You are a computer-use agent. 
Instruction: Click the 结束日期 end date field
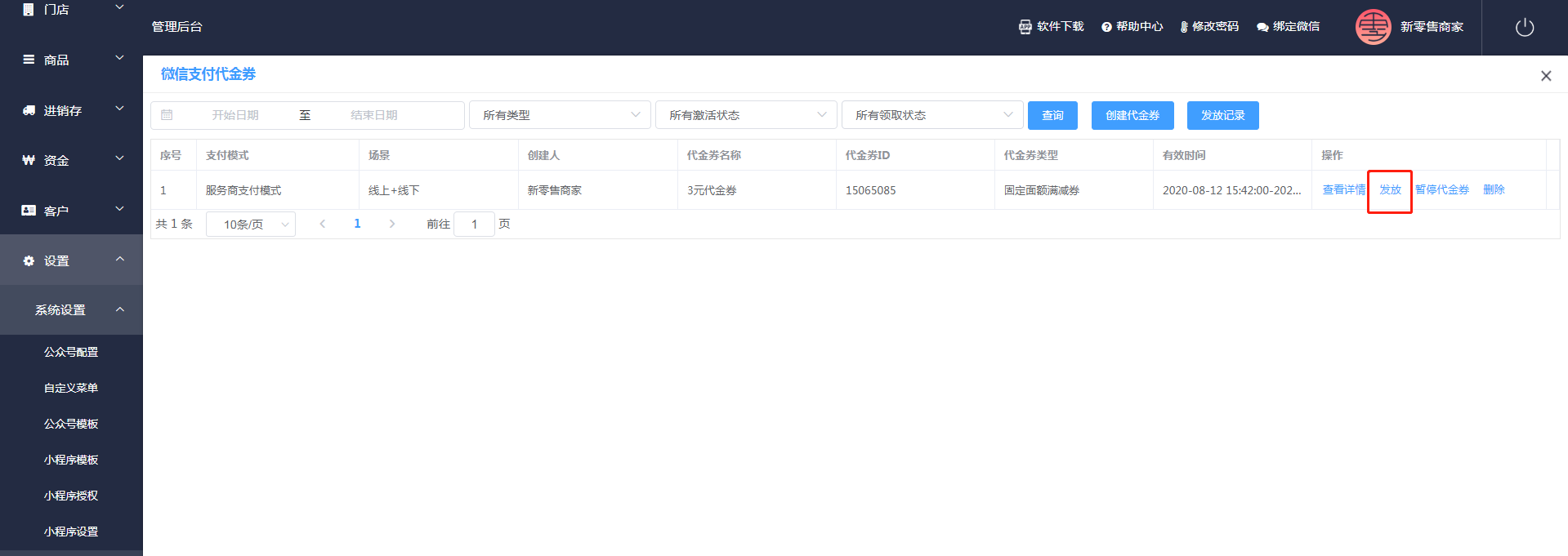374,115
